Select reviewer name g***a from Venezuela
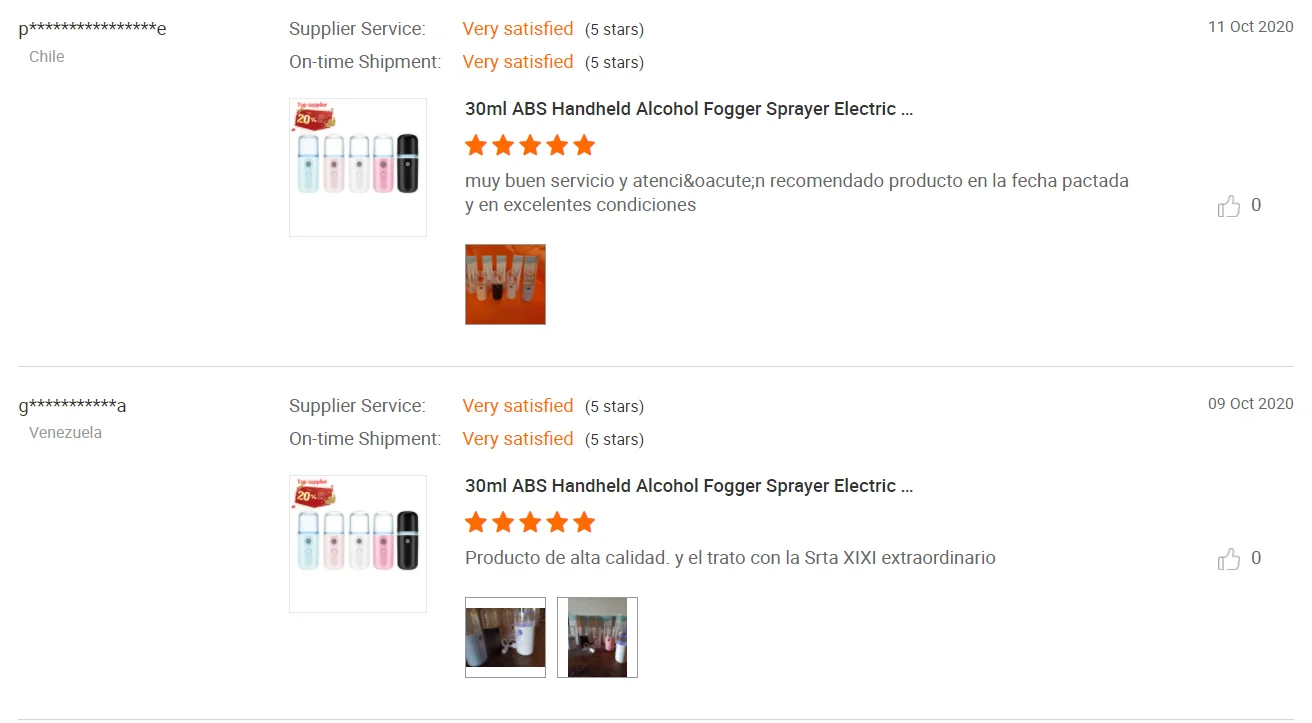The image size is (1312, 723). (72, 406)
